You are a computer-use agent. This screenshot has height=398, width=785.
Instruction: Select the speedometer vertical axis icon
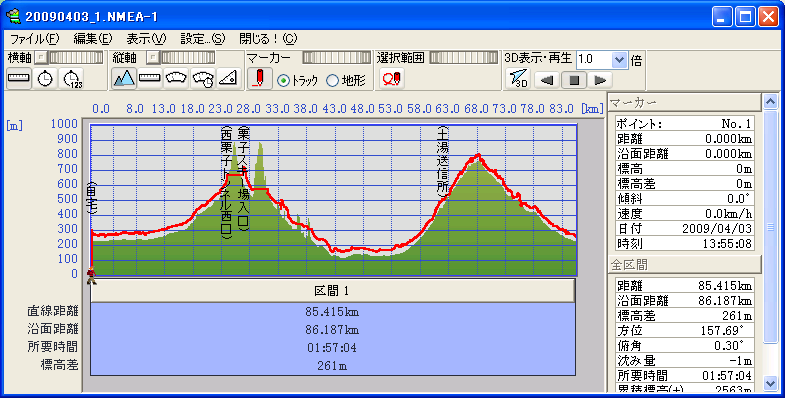(x=176, y=79)
